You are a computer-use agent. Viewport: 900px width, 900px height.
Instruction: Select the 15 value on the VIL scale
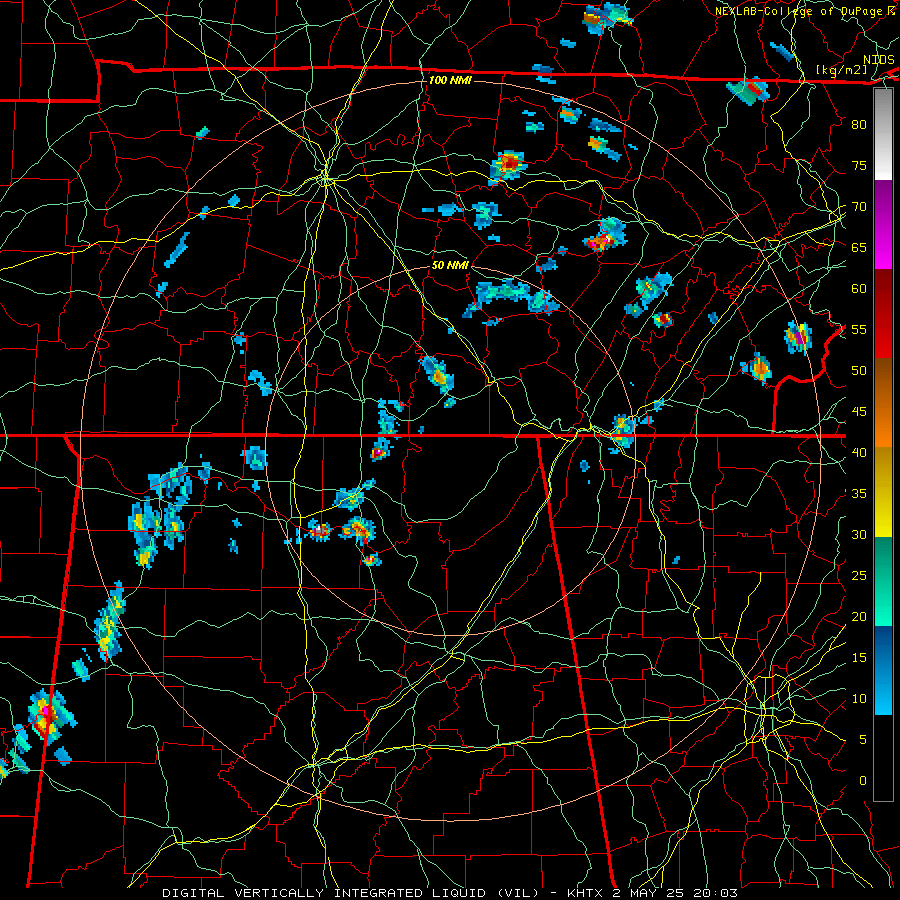tap(859, 658)
